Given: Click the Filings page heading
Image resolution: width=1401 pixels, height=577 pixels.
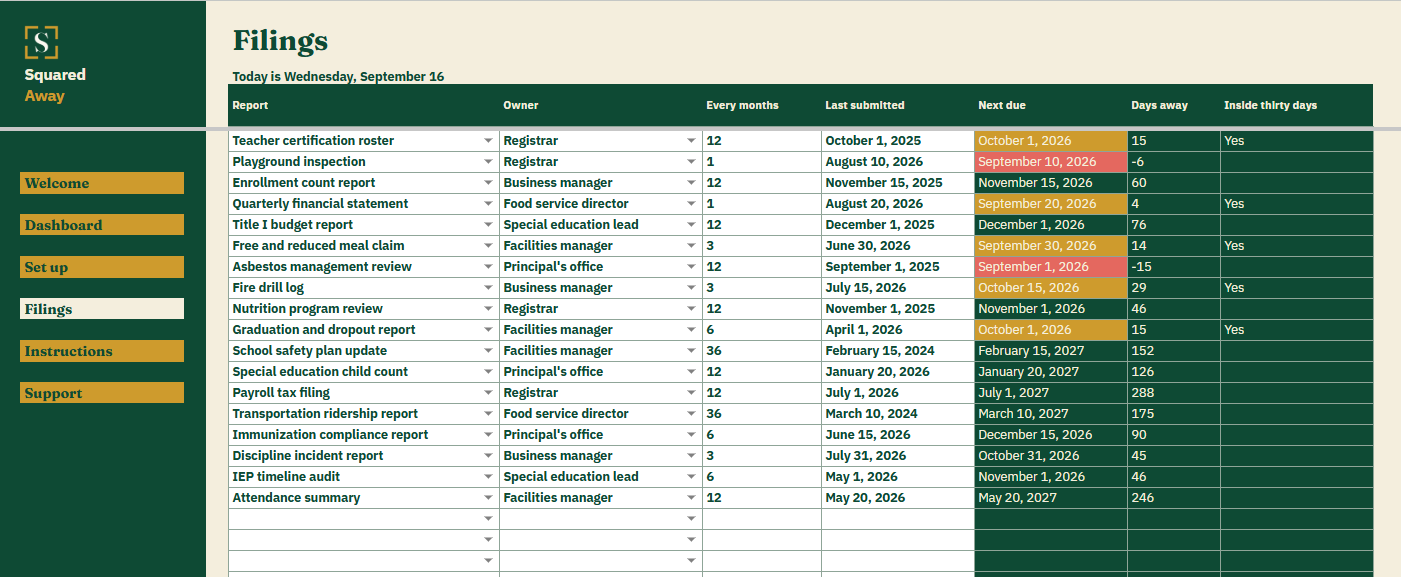Looking at the screenshot, I should (280, 41).
